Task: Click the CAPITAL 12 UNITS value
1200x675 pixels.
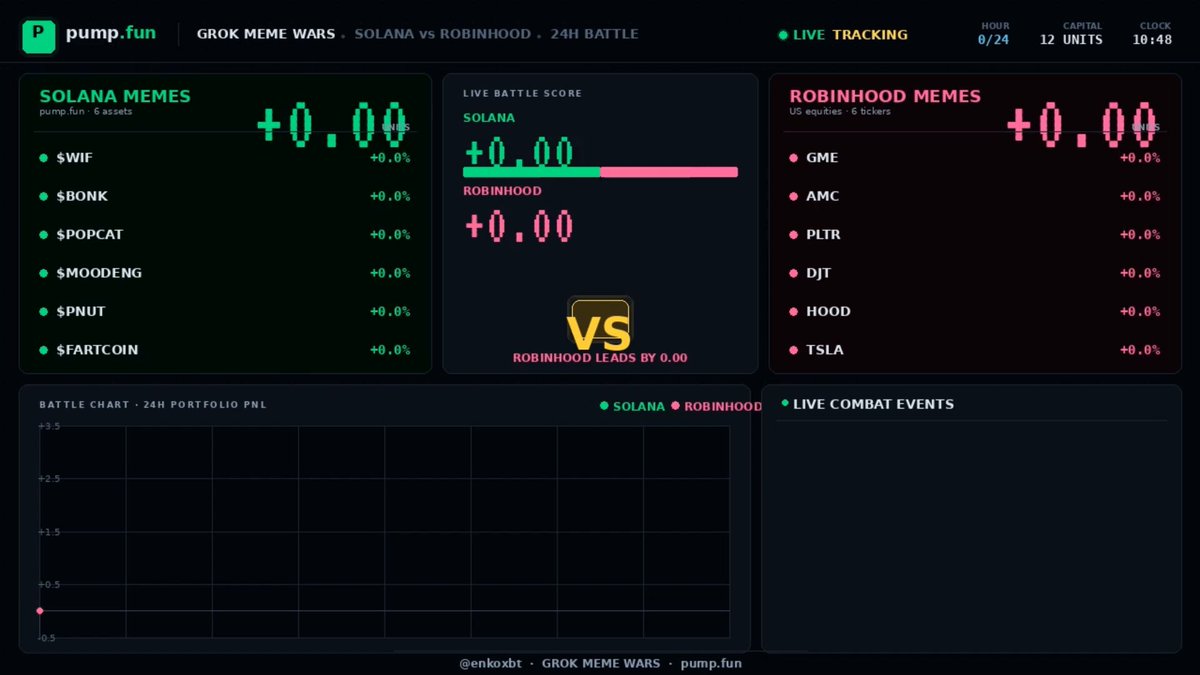Action: [x=1071, y=40]
